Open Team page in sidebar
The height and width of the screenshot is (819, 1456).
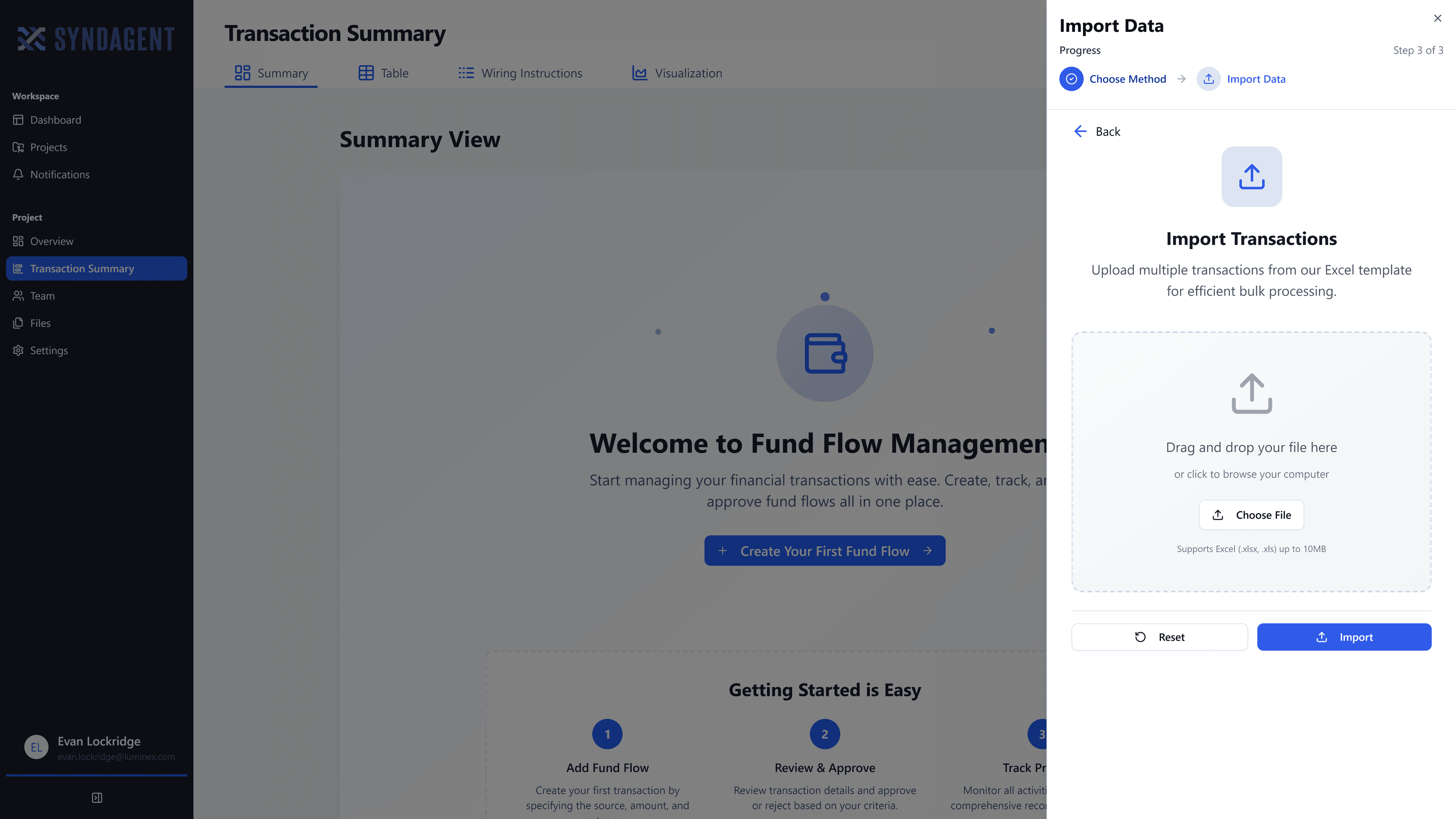pyautogui.click(x=97, y=296)
